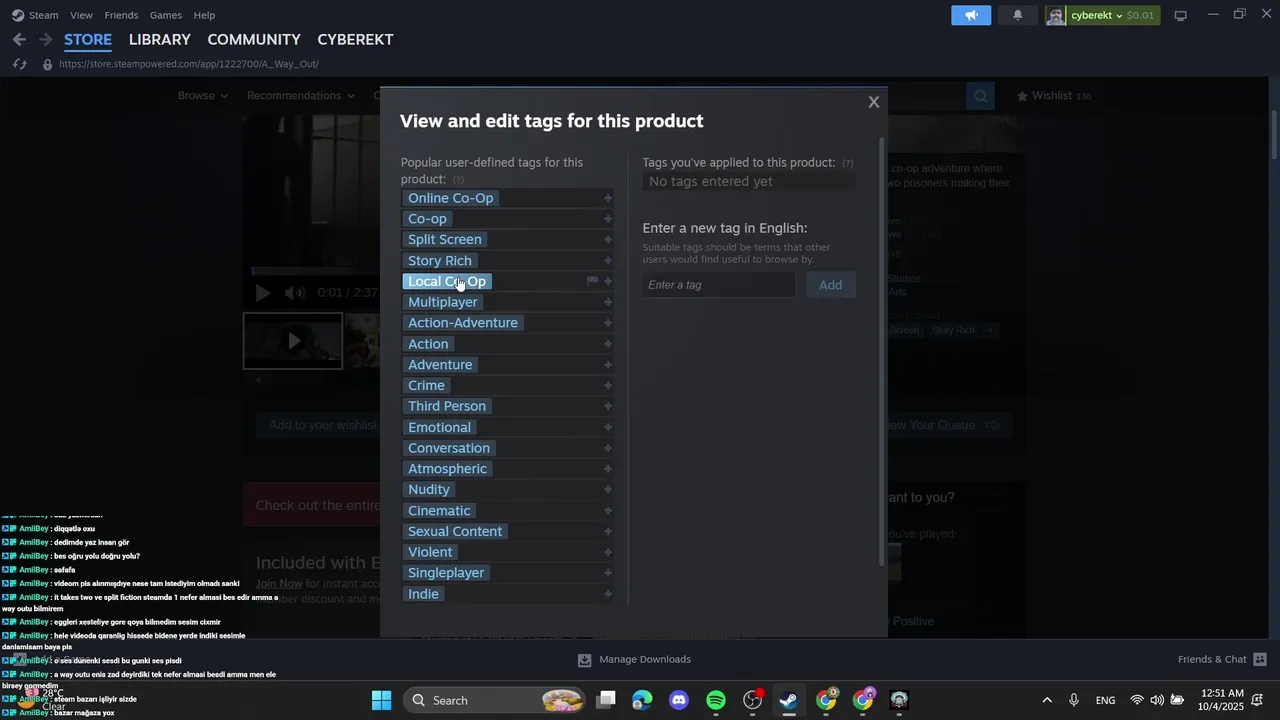1280x720 pixels.
Task: Click the microphone icon in system tray
Action: click(1074, 700)
